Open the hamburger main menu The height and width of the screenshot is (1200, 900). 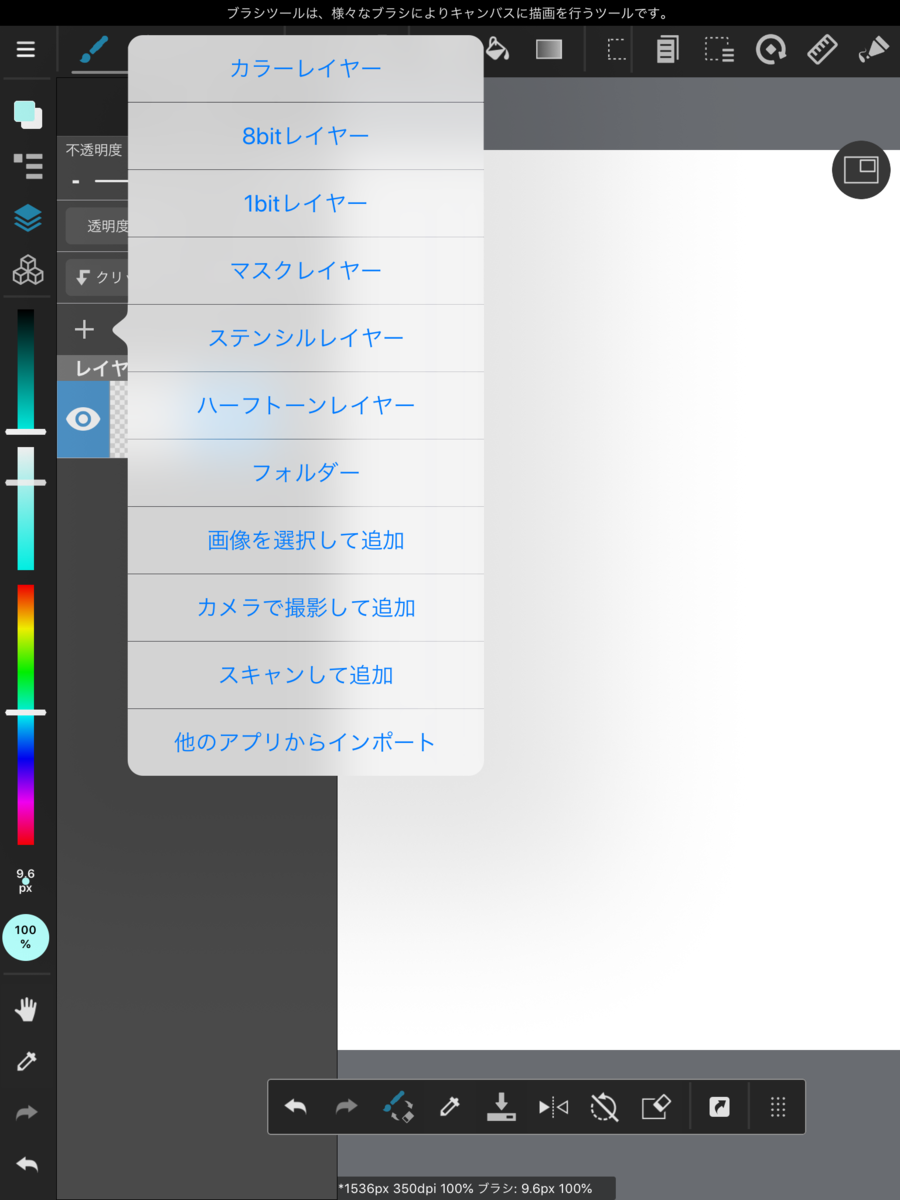[x=26, y=49]
